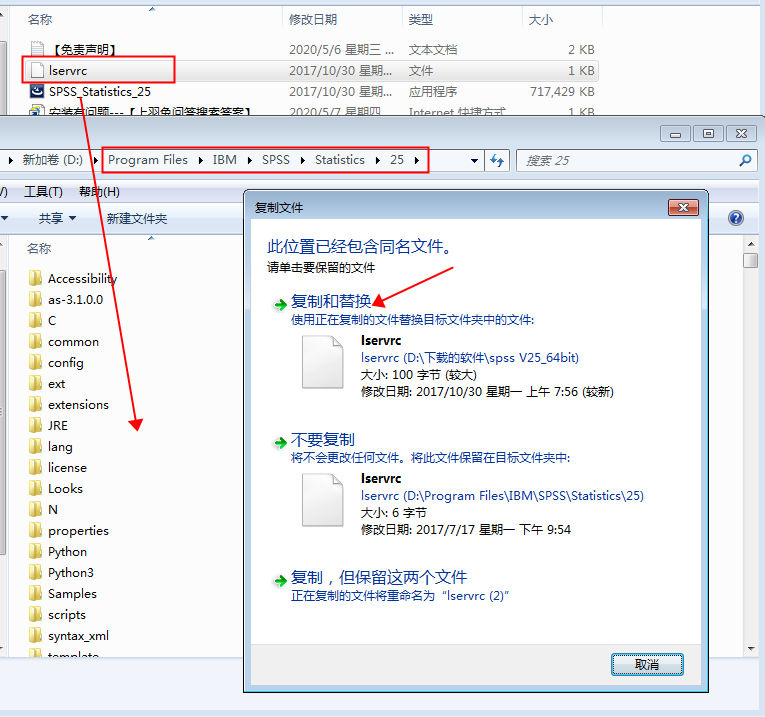Image resolution: width=765 pixels, height=717 pixels.
Task: Sort by 名称 column in top window
Action: tap(40, 20)
